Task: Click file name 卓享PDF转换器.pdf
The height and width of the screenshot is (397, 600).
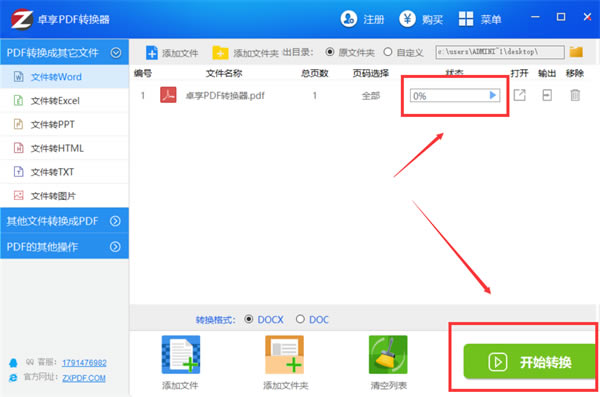Action: pos(225,95)
